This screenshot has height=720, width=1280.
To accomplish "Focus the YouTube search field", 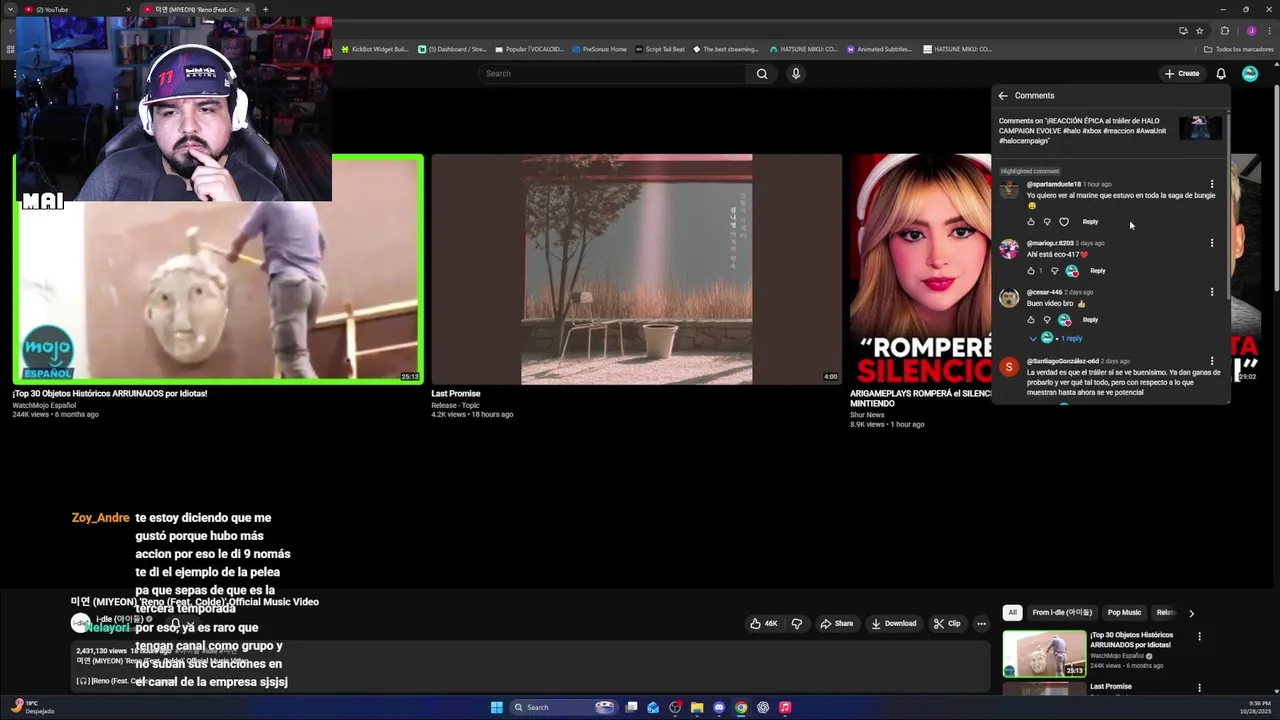I will 612,73.
